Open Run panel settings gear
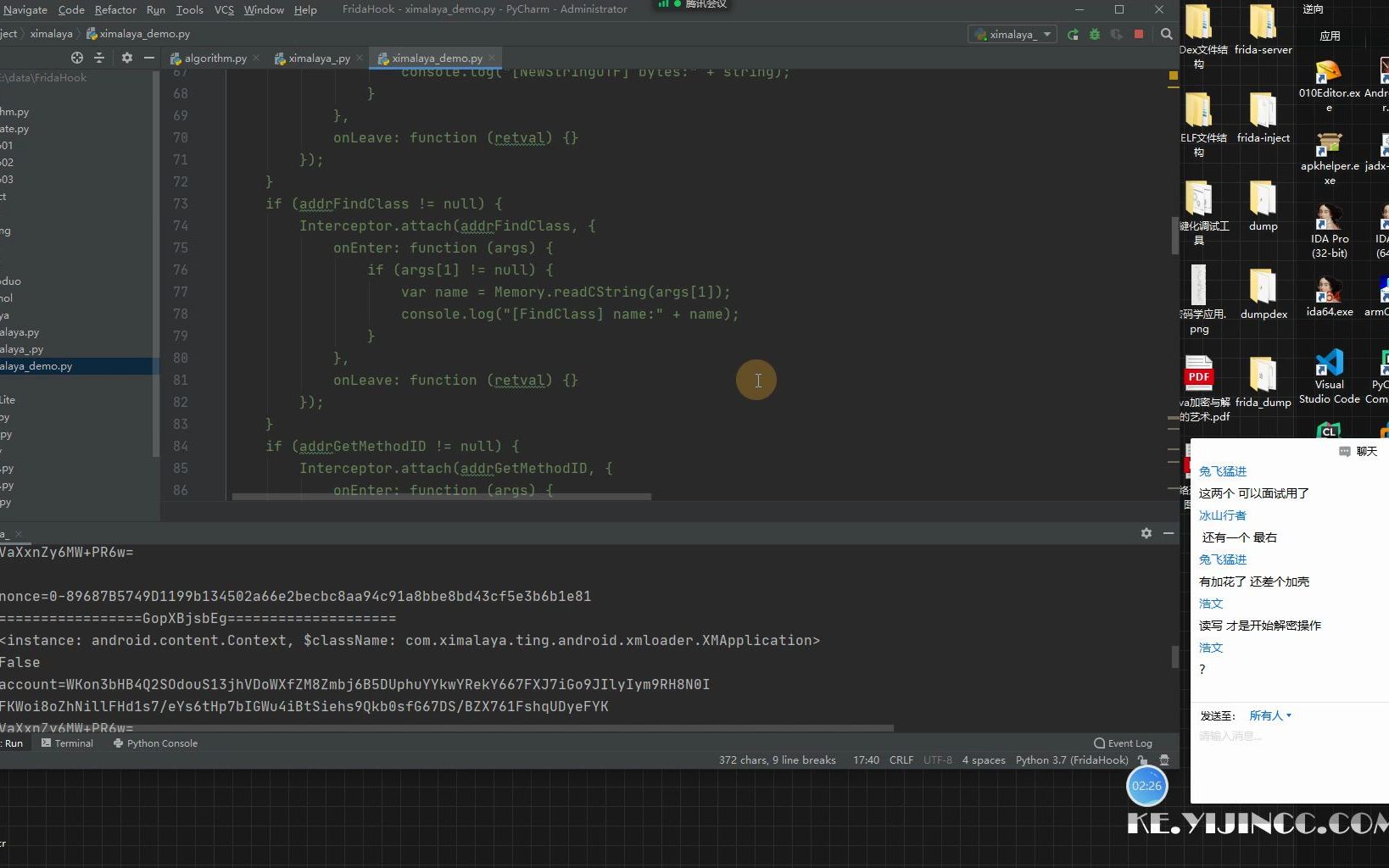 [1146, 533]
